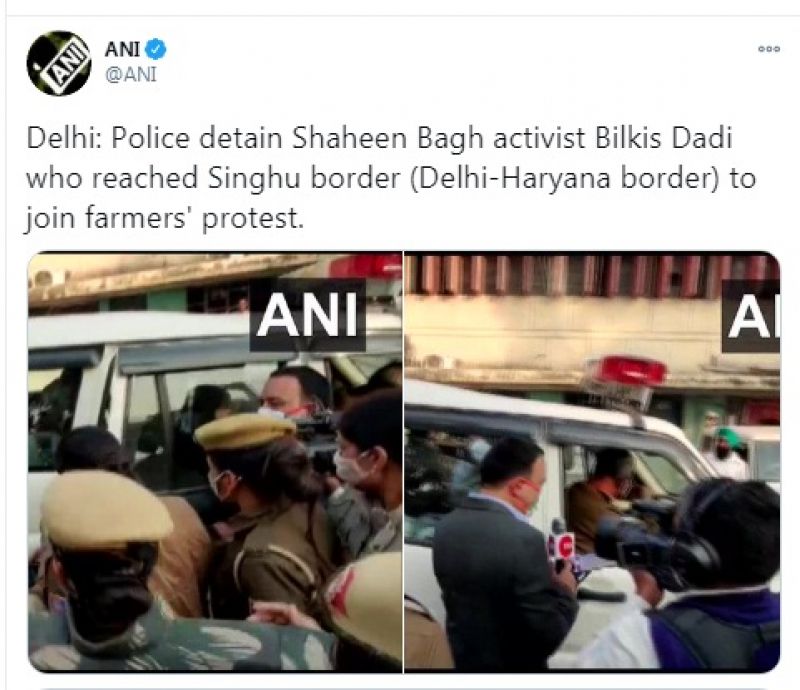
Task: Click "farmers' protest." at the tweet end
Action: (194, 218)
